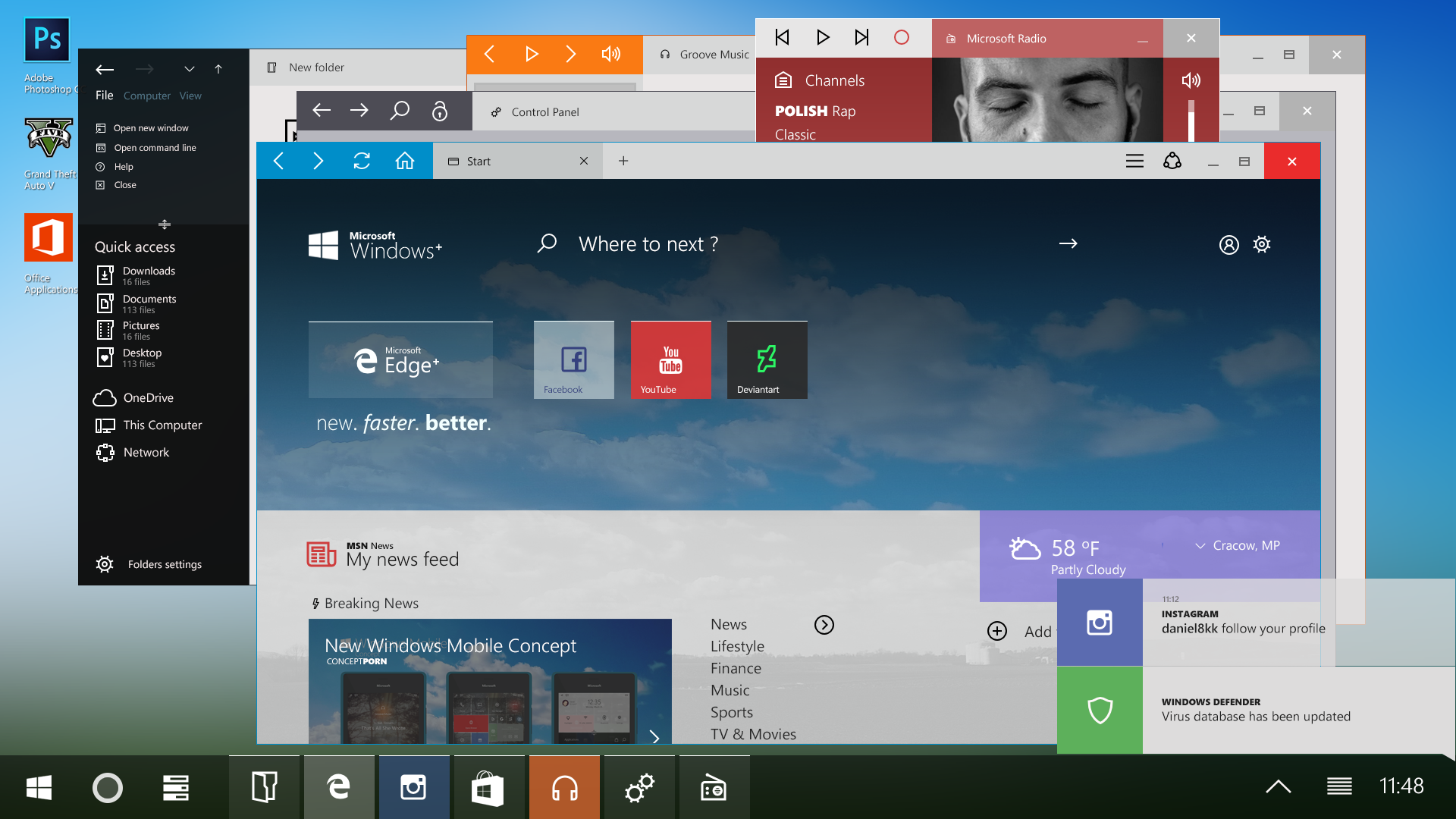Mute the speaker in Groove Music player
Image resolution: width=1456 pixels, height=819 pixels.
610,54
